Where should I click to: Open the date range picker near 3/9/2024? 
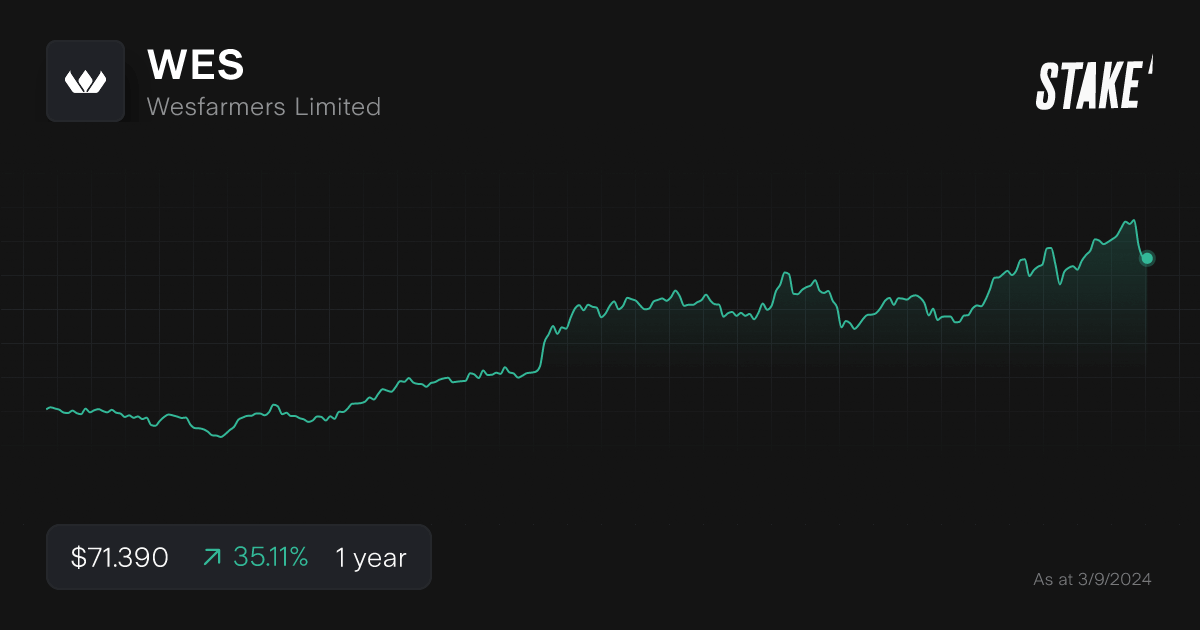click(1092, 578)
